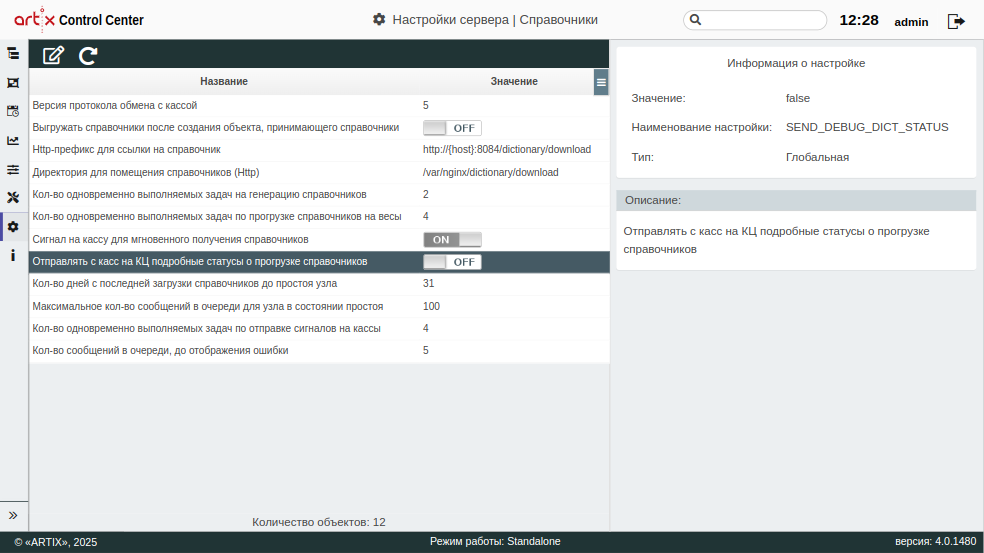Open the chart reports sidebar icon

[x=13, y=140]
